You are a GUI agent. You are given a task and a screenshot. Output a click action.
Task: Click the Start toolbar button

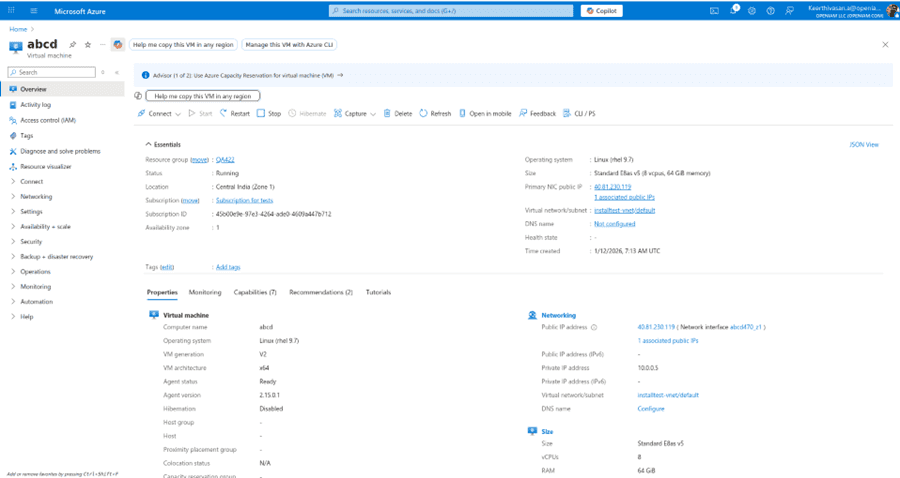click(200, 114)
